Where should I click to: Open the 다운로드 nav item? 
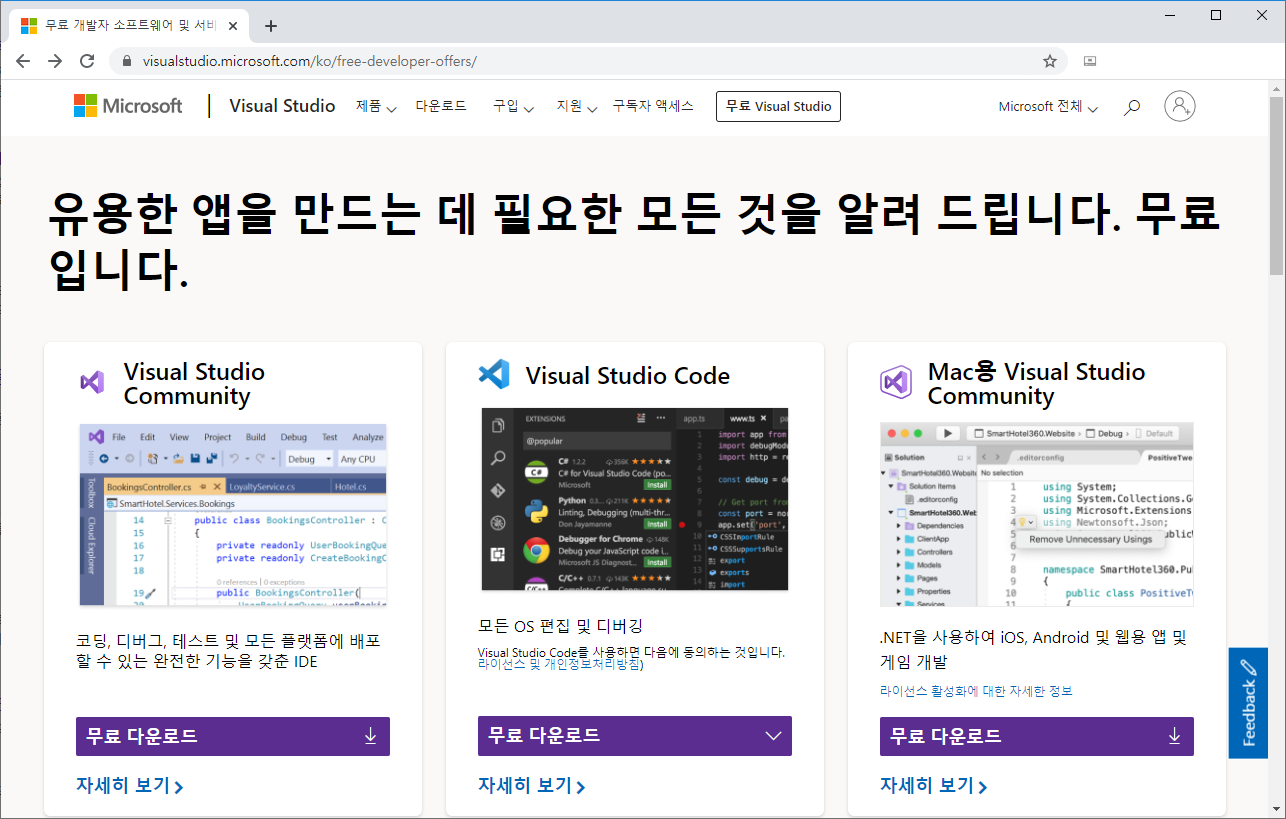(441, 106)
